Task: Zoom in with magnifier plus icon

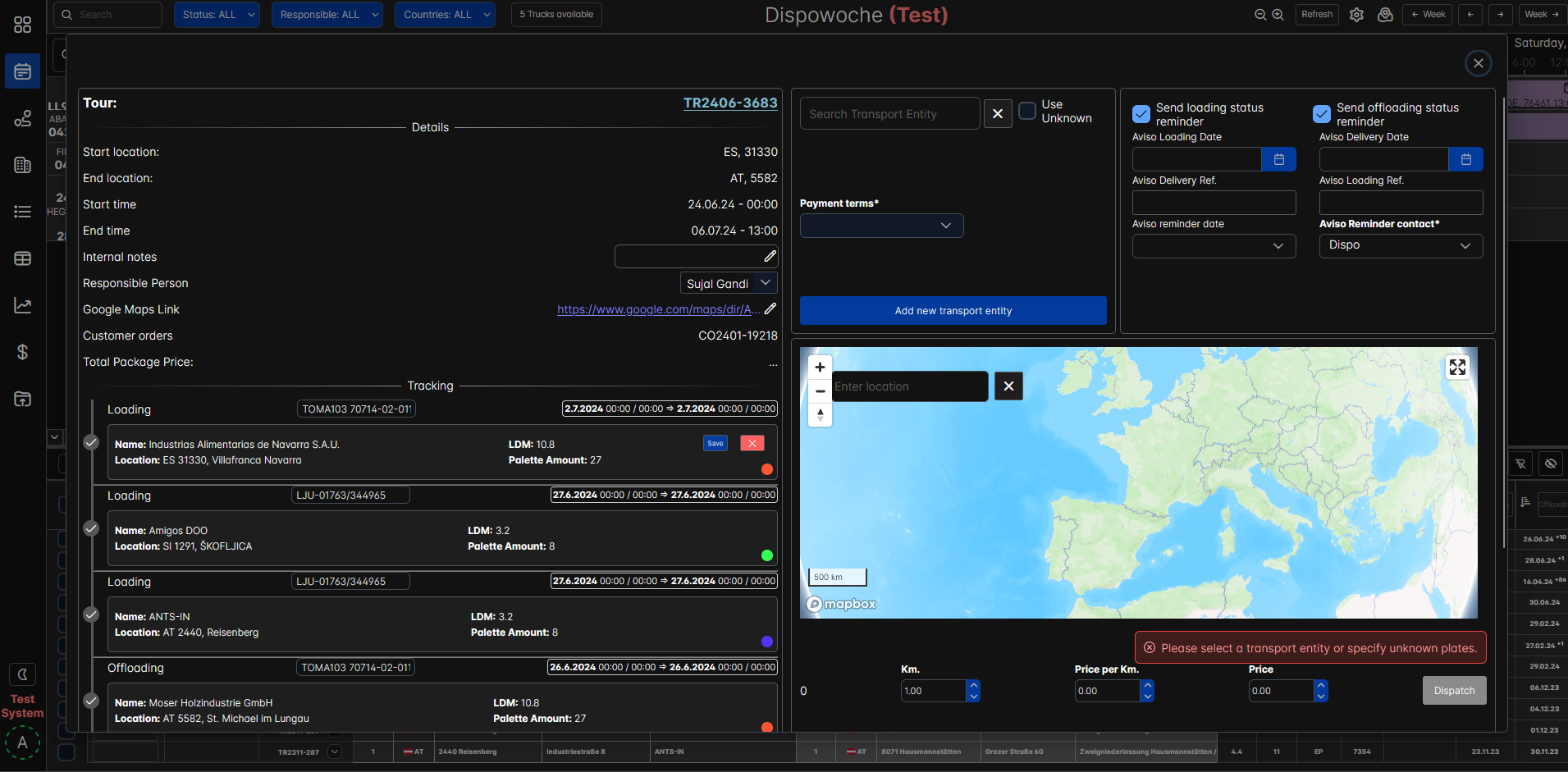Action: coord(1278,15)
